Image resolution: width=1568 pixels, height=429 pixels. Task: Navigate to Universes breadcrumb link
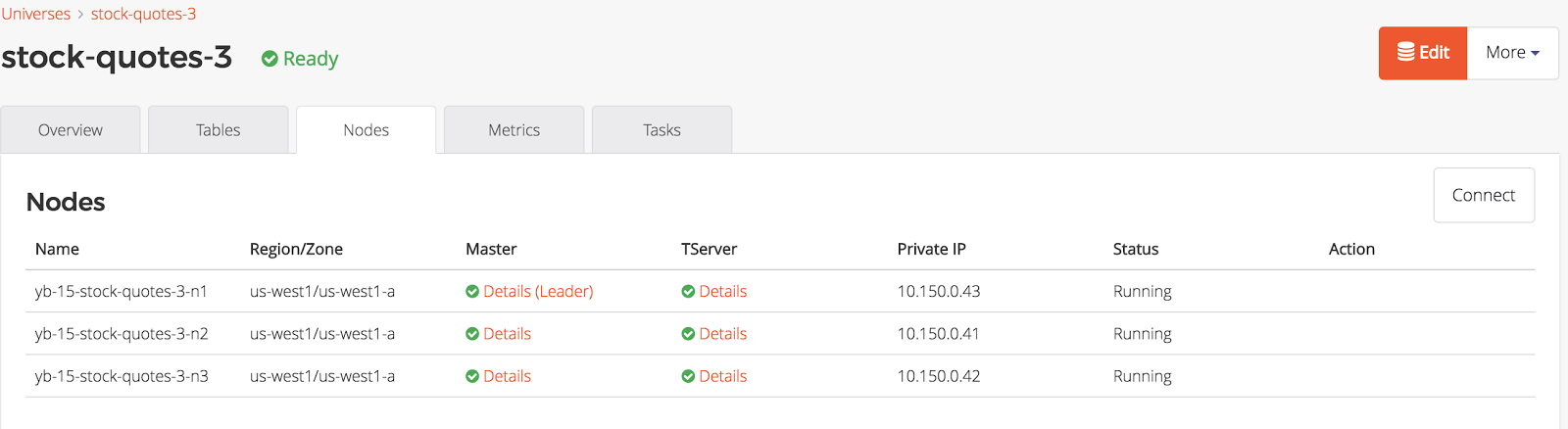click(x=36, y=14)
